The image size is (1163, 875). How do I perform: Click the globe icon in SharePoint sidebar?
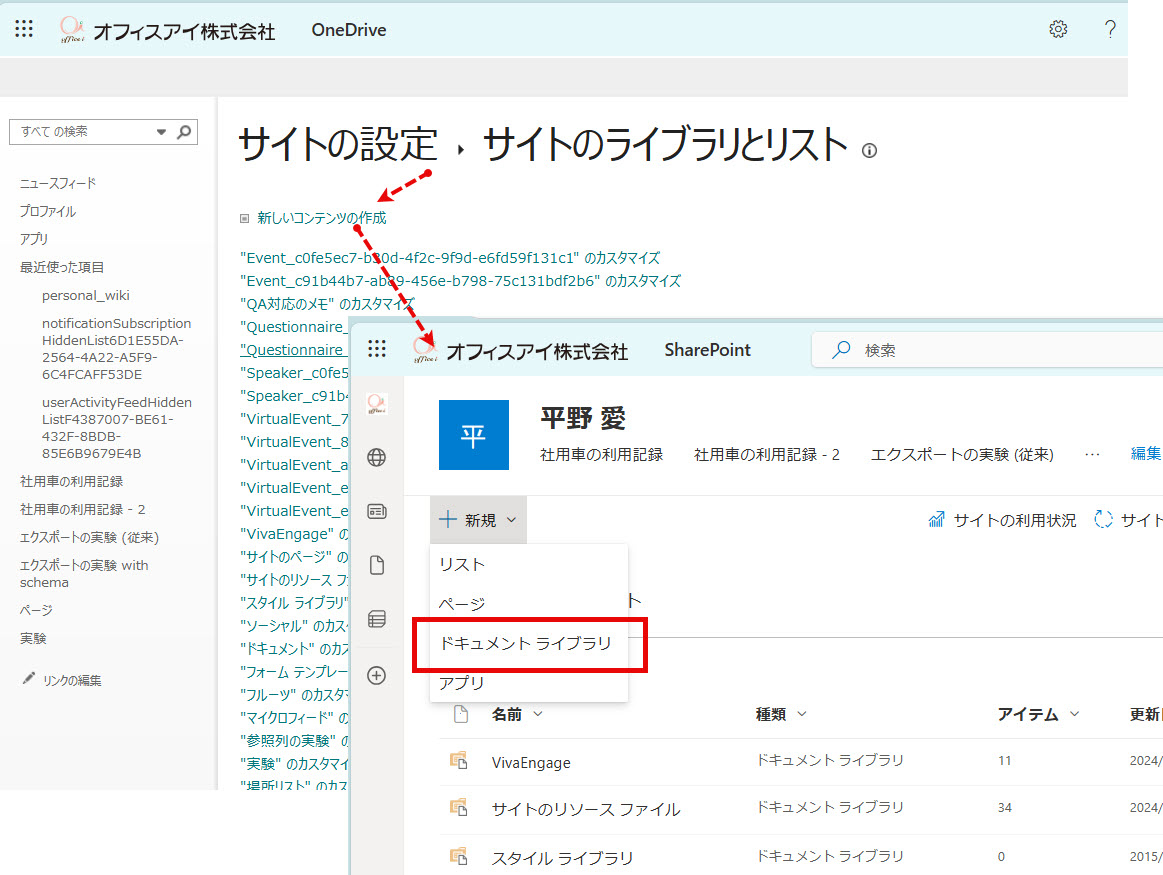point(377,458)
